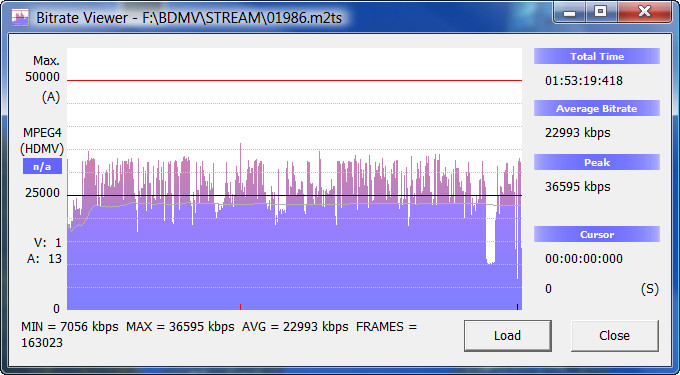Click the black end marker on the timeline axis
Viewport: 680px width, 375px height.
(x=517, y=307)
